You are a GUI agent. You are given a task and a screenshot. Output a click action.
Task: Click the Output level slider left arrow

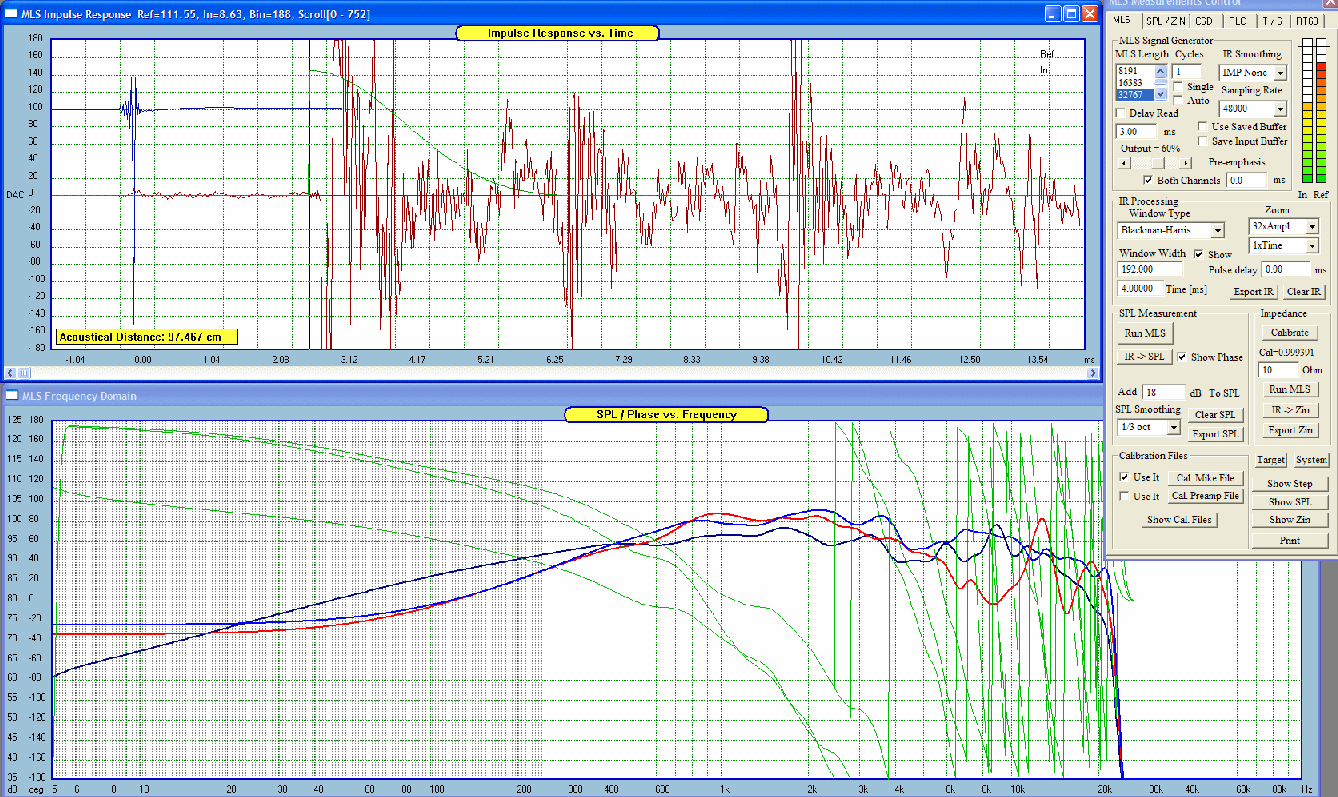[1122, 162]
